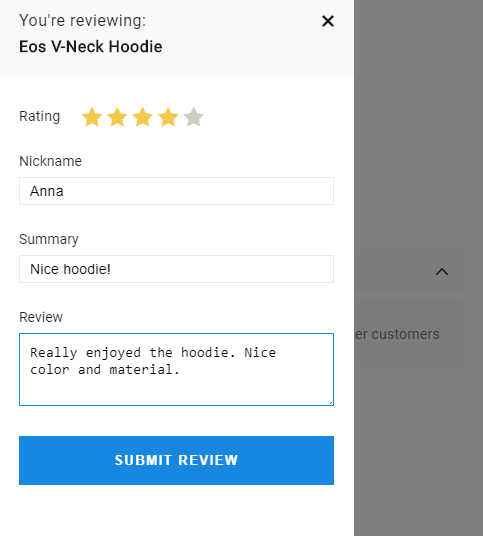Close the review panel with the X icon

pos(328,21)
